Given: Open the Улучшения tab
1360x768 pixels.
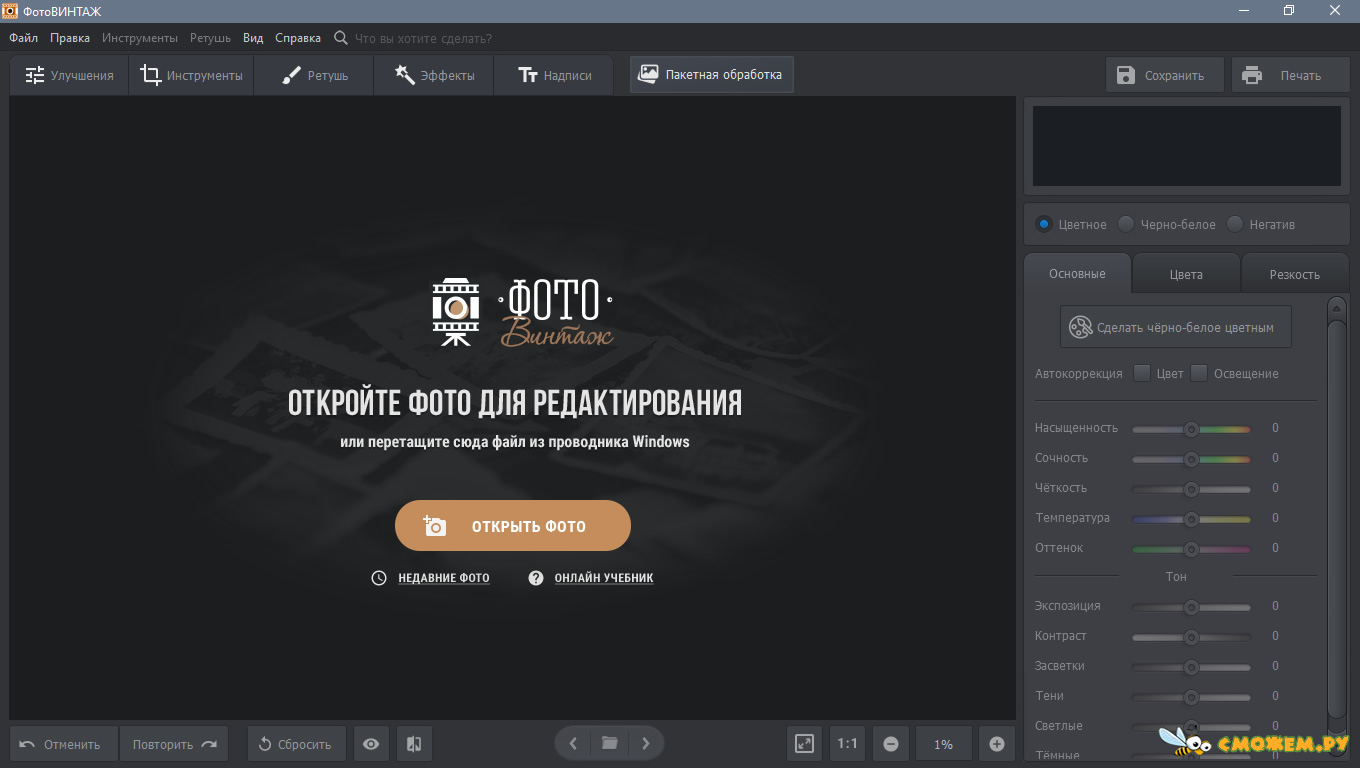Looking at the screenshot, I should tap(69, 75).
